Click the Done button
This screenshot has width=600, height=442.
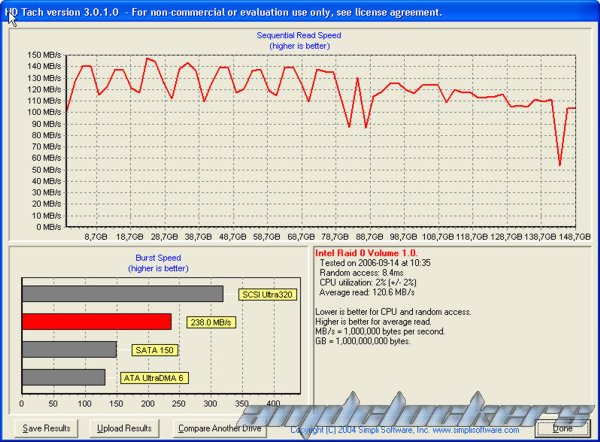pyautogui.click(x=565, y=428)
